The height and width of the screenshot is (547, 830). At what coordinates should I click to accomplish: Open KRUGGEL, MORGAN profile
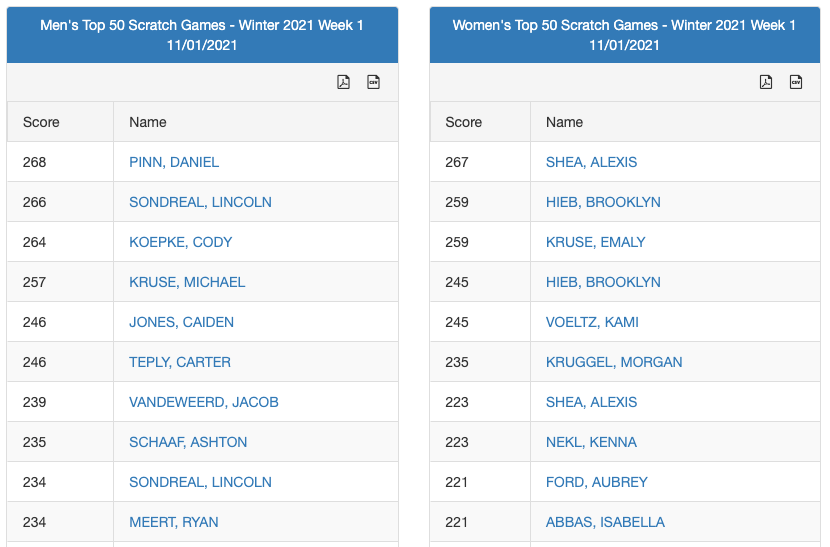tap(614, 362)
